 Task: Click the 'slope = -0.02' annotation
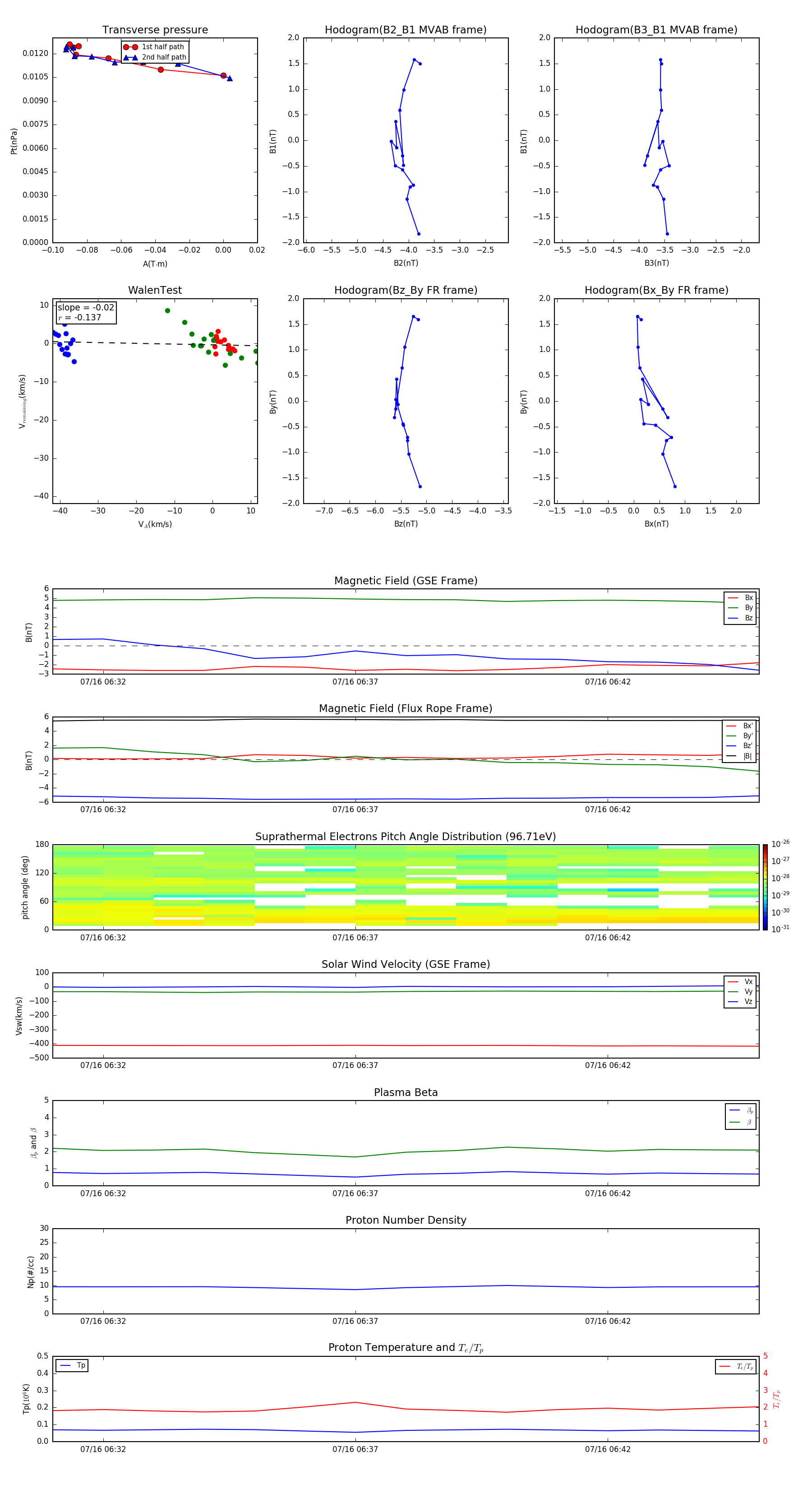pos(86,308)
